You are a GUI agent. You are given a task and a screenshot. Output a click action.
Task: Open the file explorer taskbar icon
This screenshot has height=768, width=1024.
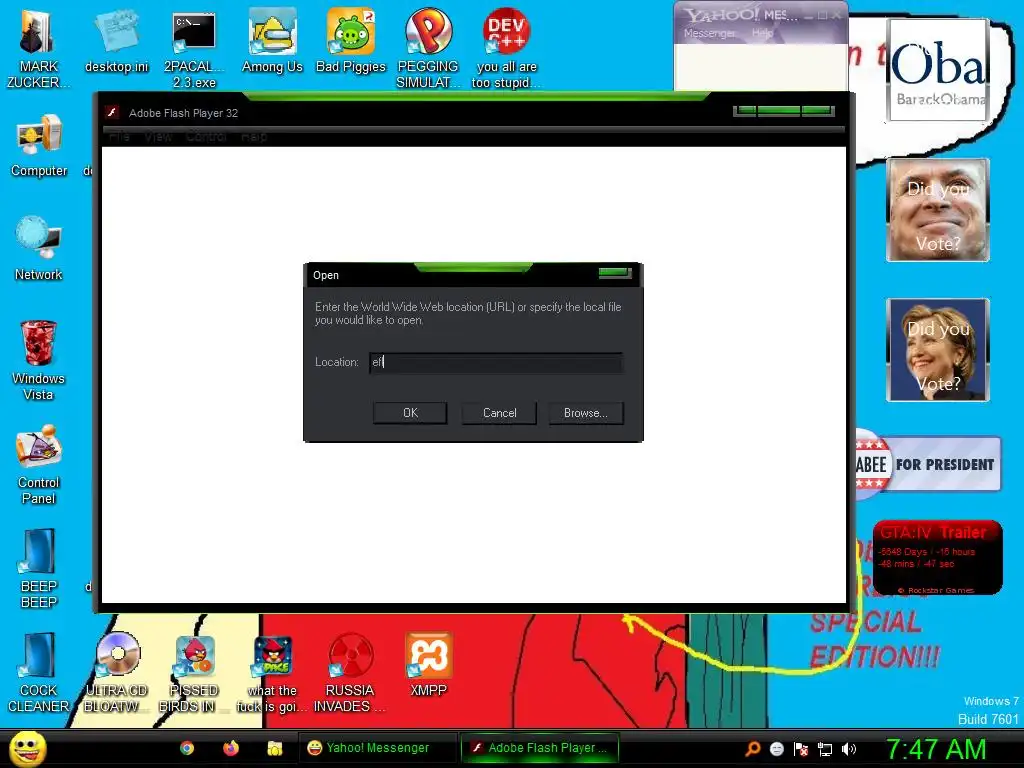click(274, 748)
